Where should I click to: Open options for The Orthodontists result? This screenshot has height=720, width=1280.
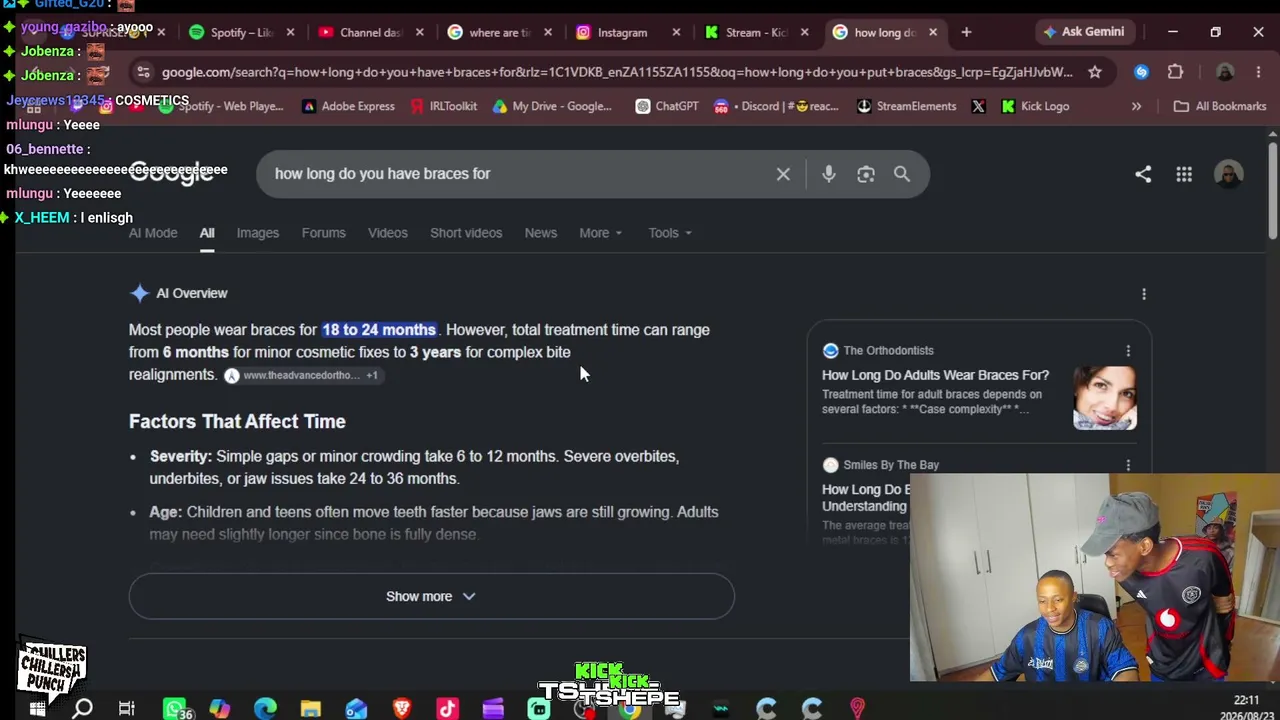pyautogui.click(x=1128, y=351)
